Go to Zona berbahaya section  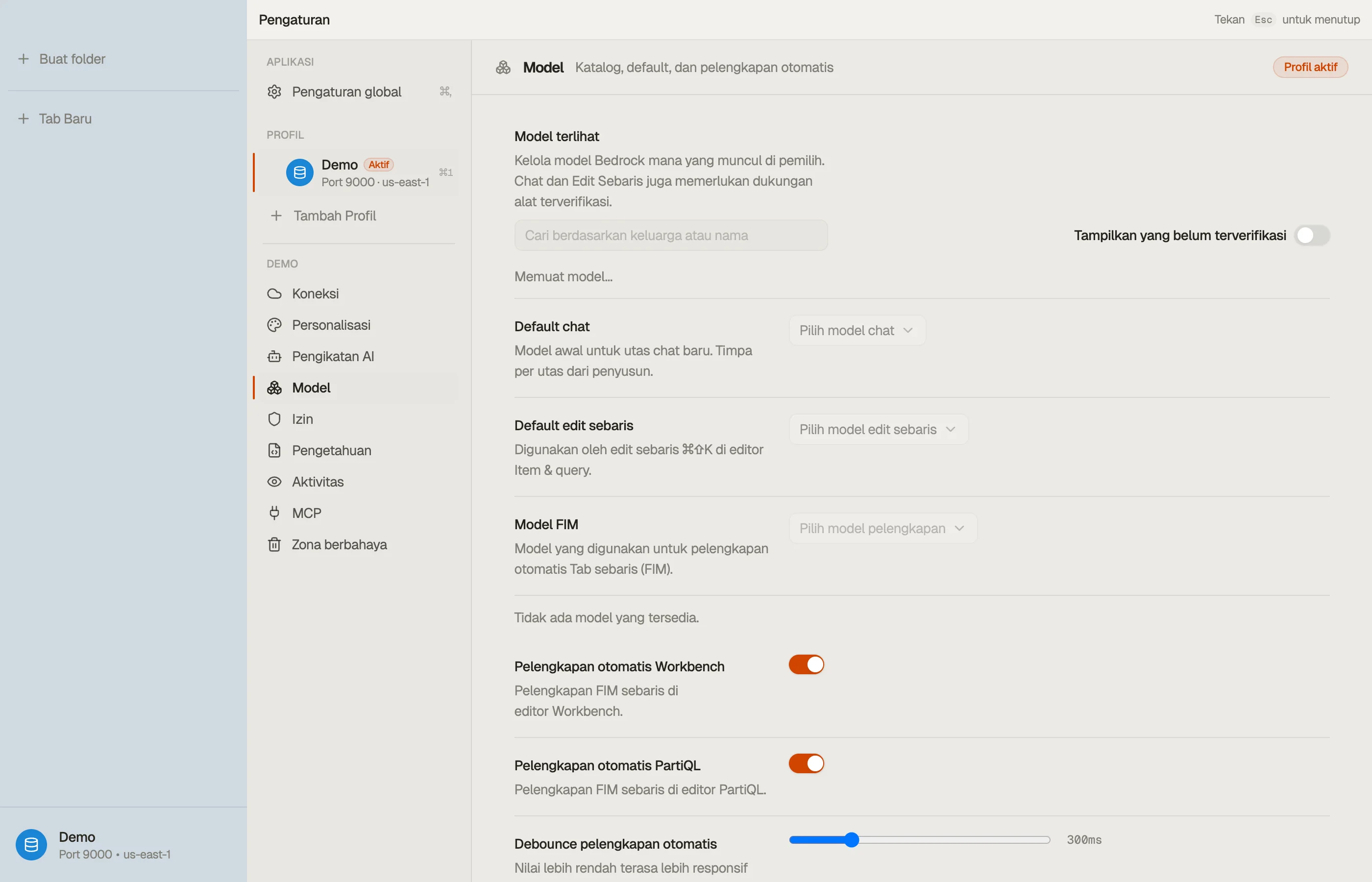359,545
